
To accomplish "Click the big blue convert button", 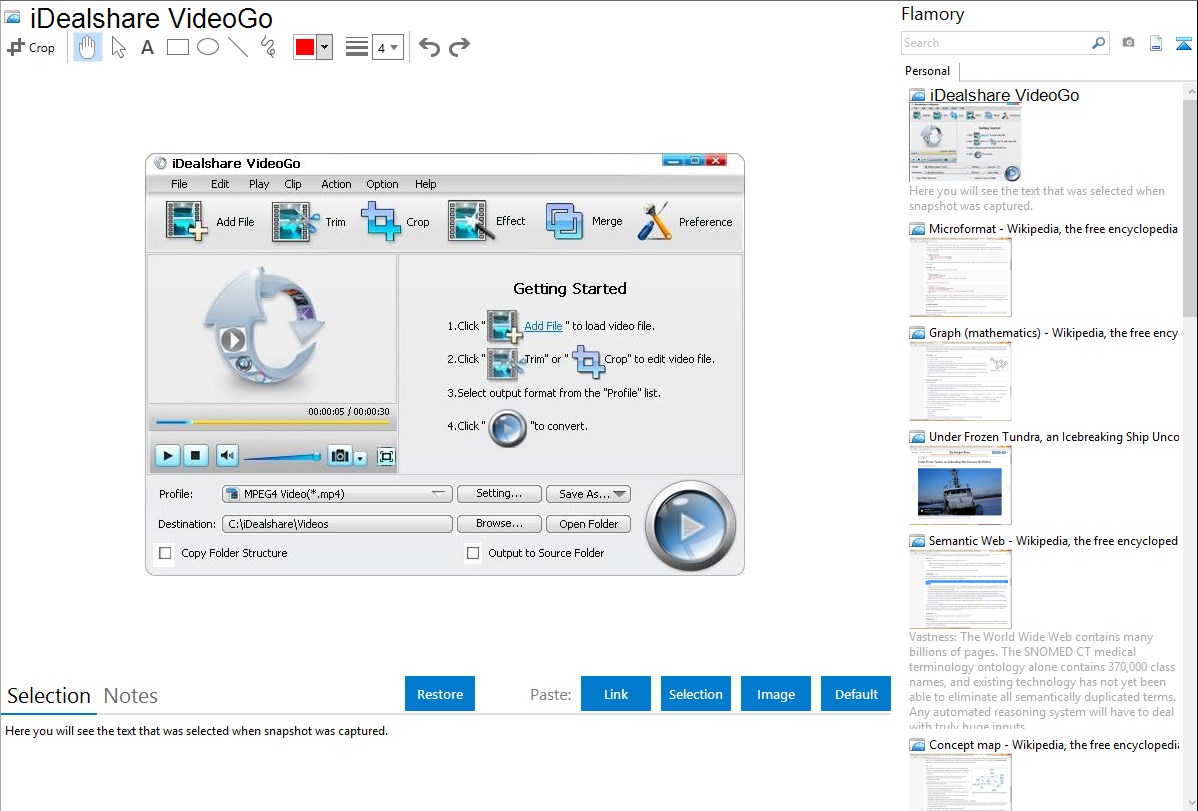I will point(691,526).
